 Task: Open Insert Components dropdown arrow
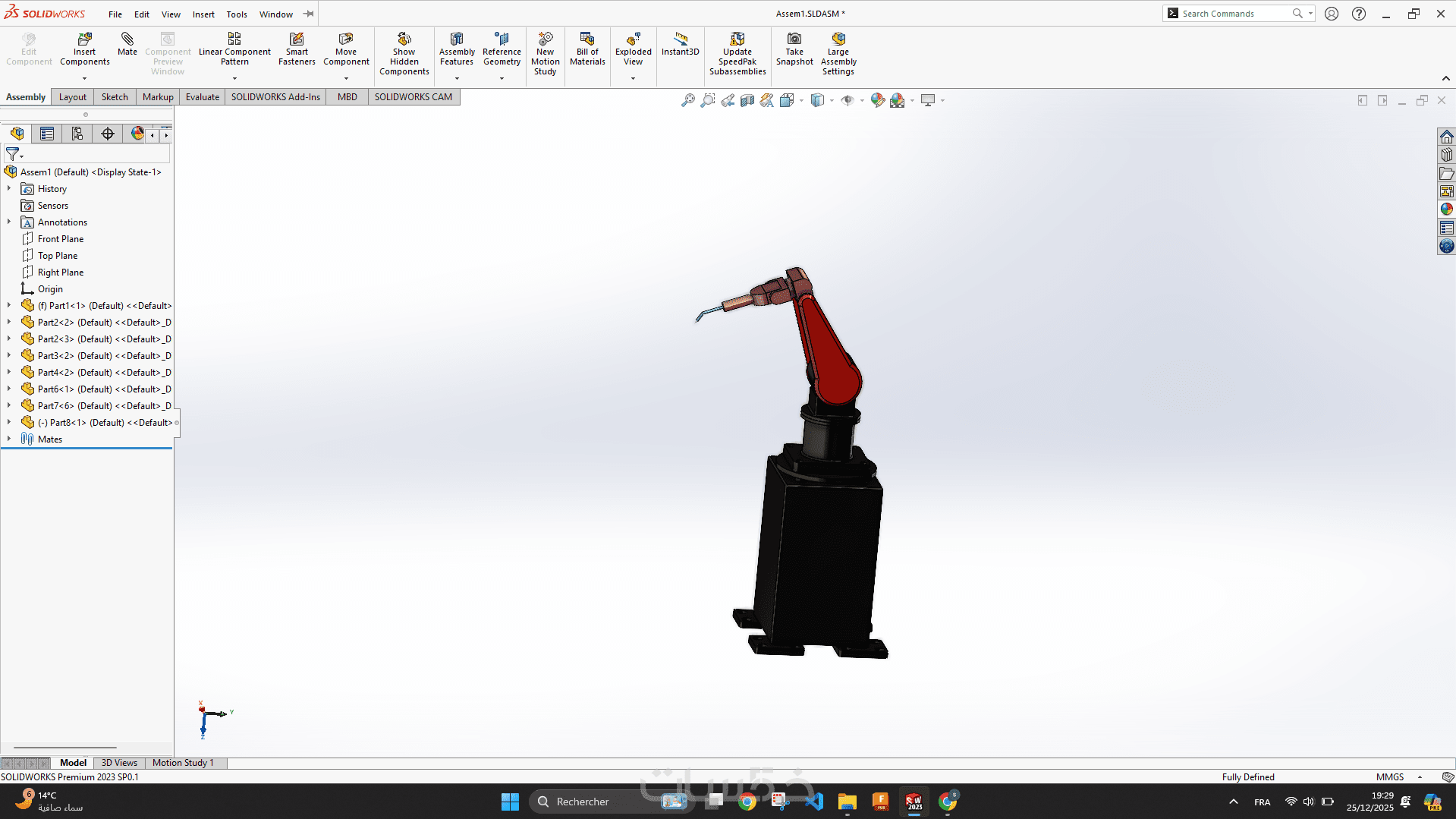[84, 78]
